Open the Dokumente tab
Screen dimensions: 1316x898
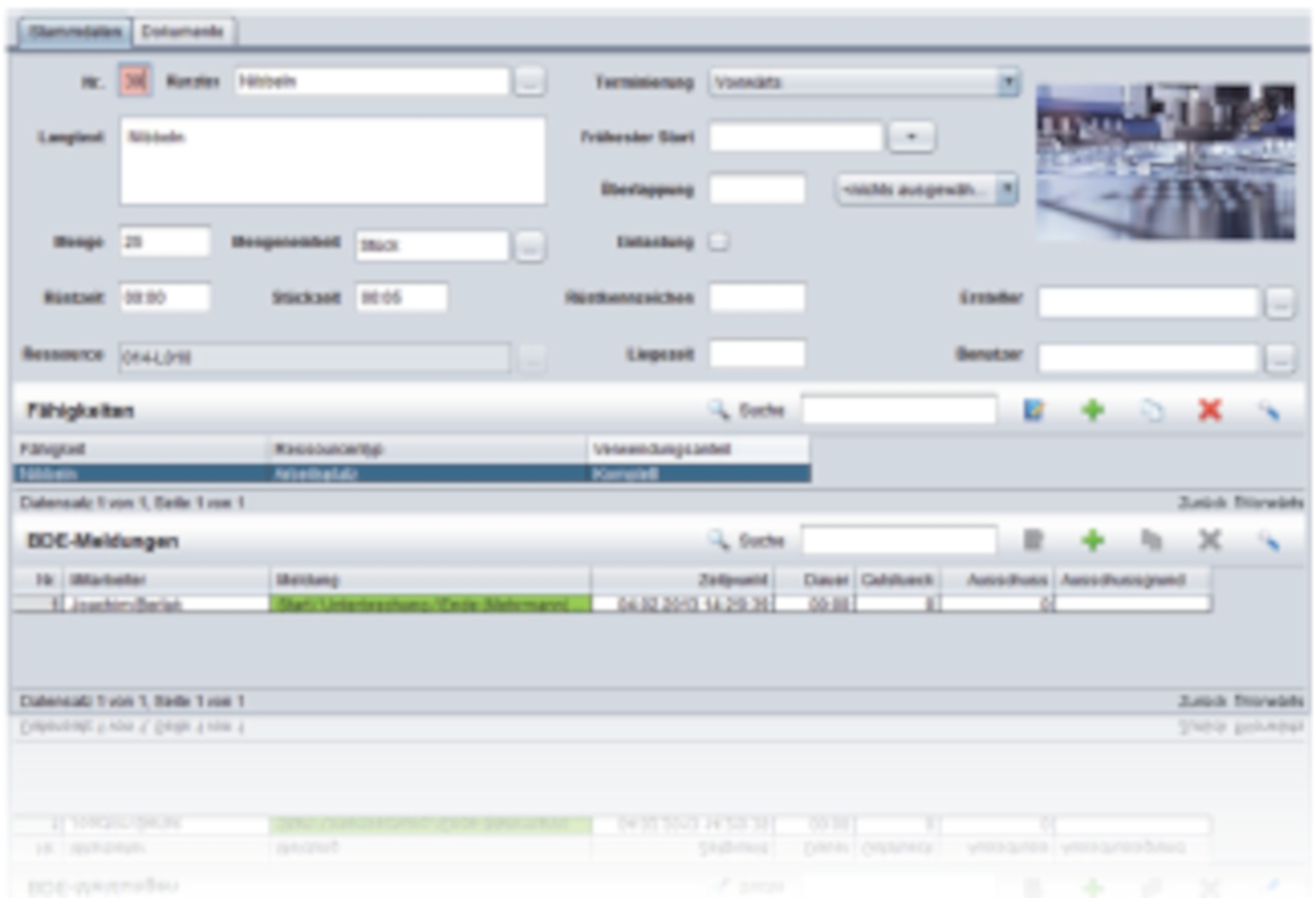coord(183,31)
